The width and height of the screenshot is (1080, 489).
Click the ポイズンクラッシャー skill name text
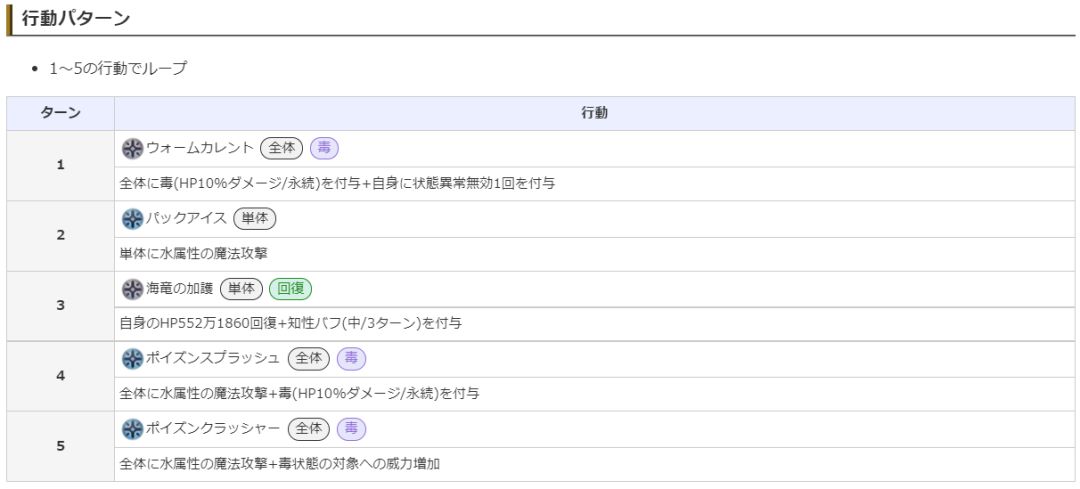(213, 429)
